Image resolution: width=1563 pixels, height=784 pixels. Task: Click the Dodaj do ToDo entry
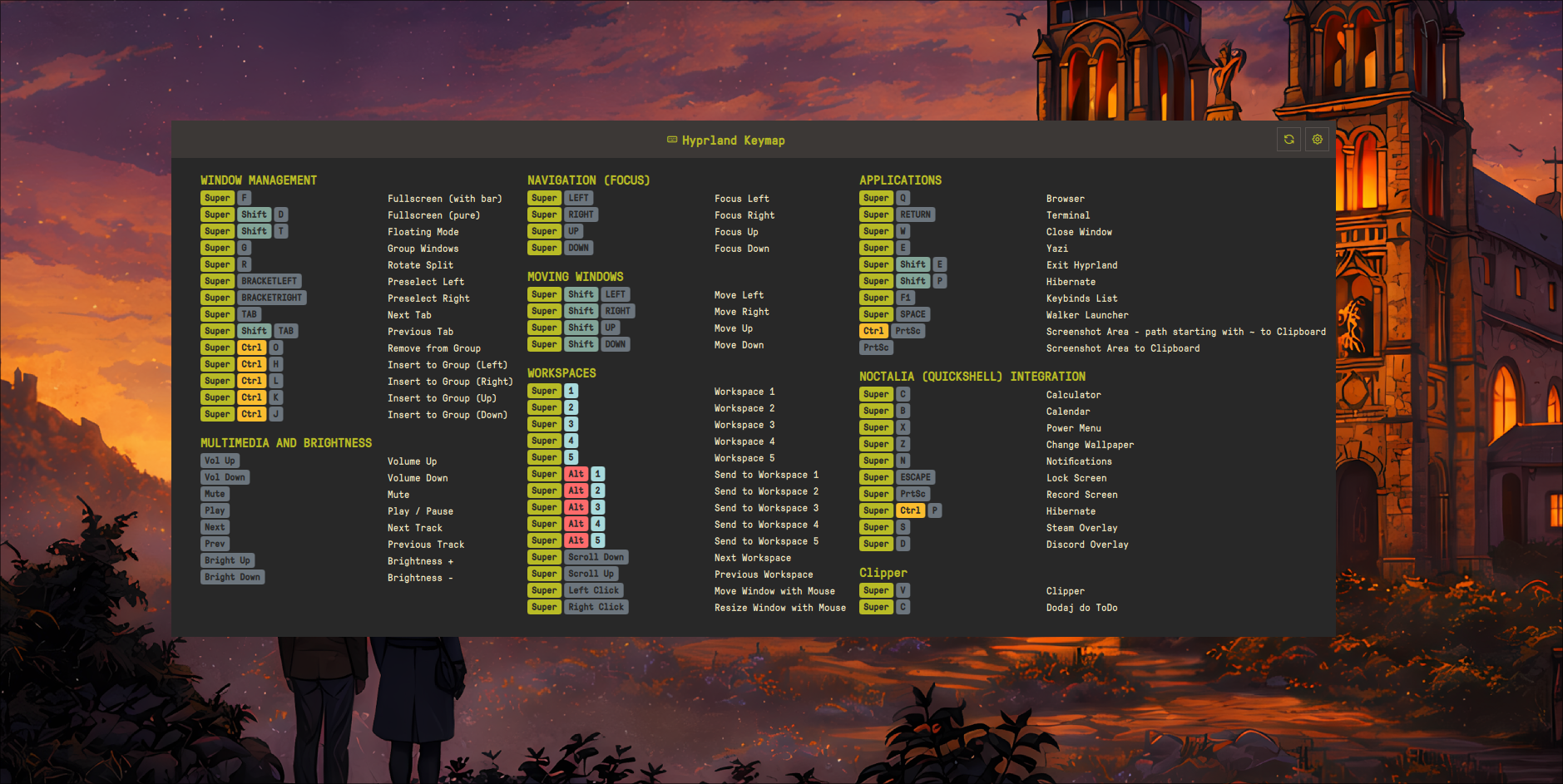pos(1081,607)
